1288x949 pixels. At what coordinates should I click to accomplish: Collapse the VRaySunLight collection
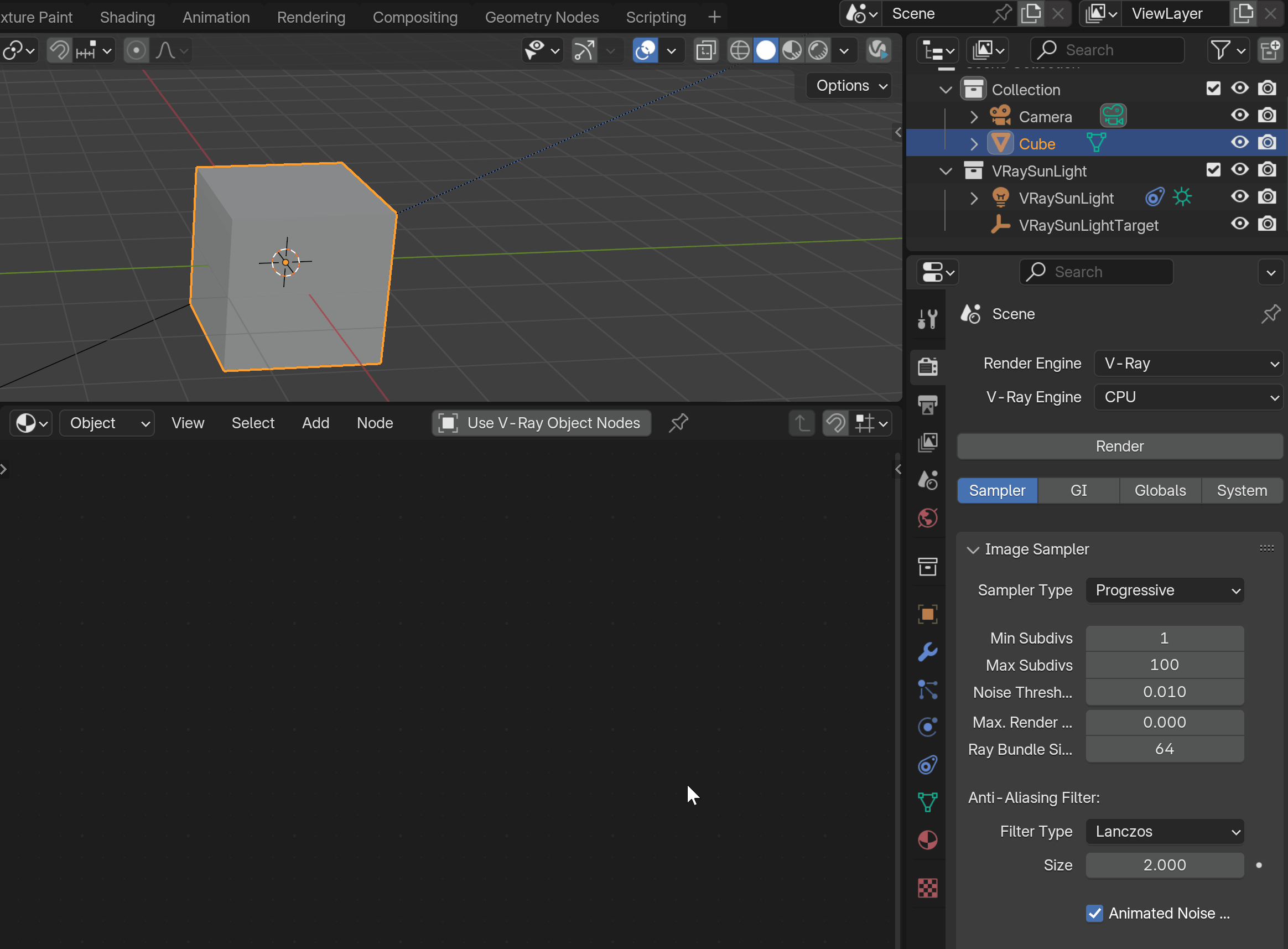click(946, 170)
